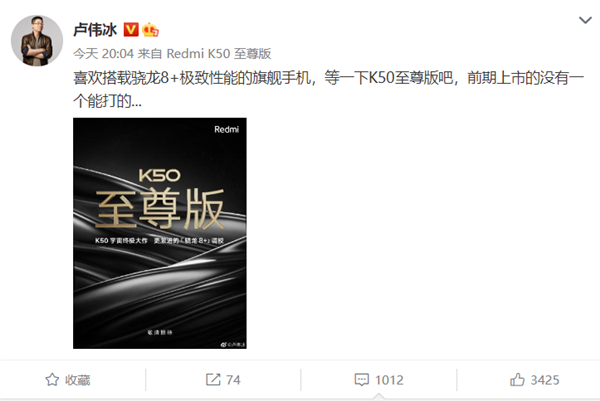Click the source link Redmi K50 至尊版
The image size is (600, 401).
coord(219,54)
